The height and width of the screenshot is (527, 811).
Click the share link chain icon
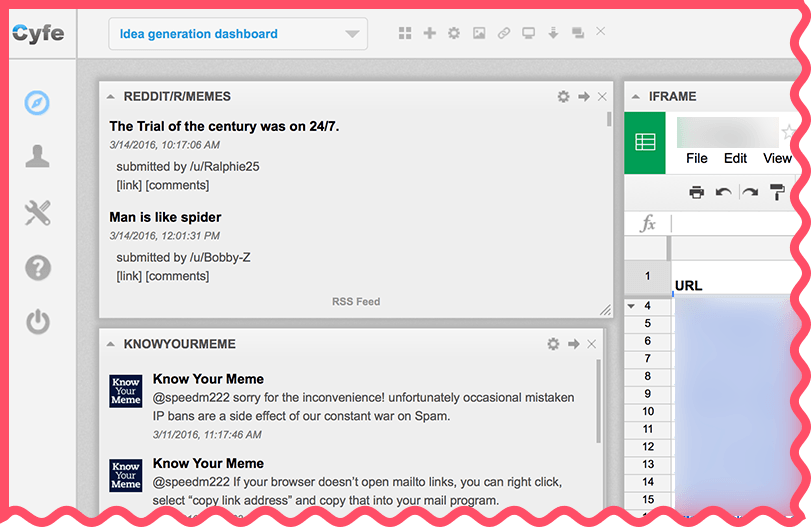click(x=504, y=33)
